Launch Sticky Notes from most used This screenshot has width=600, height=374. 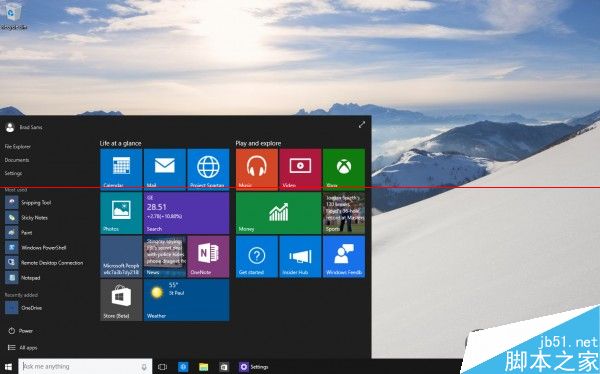coord(27,217)
